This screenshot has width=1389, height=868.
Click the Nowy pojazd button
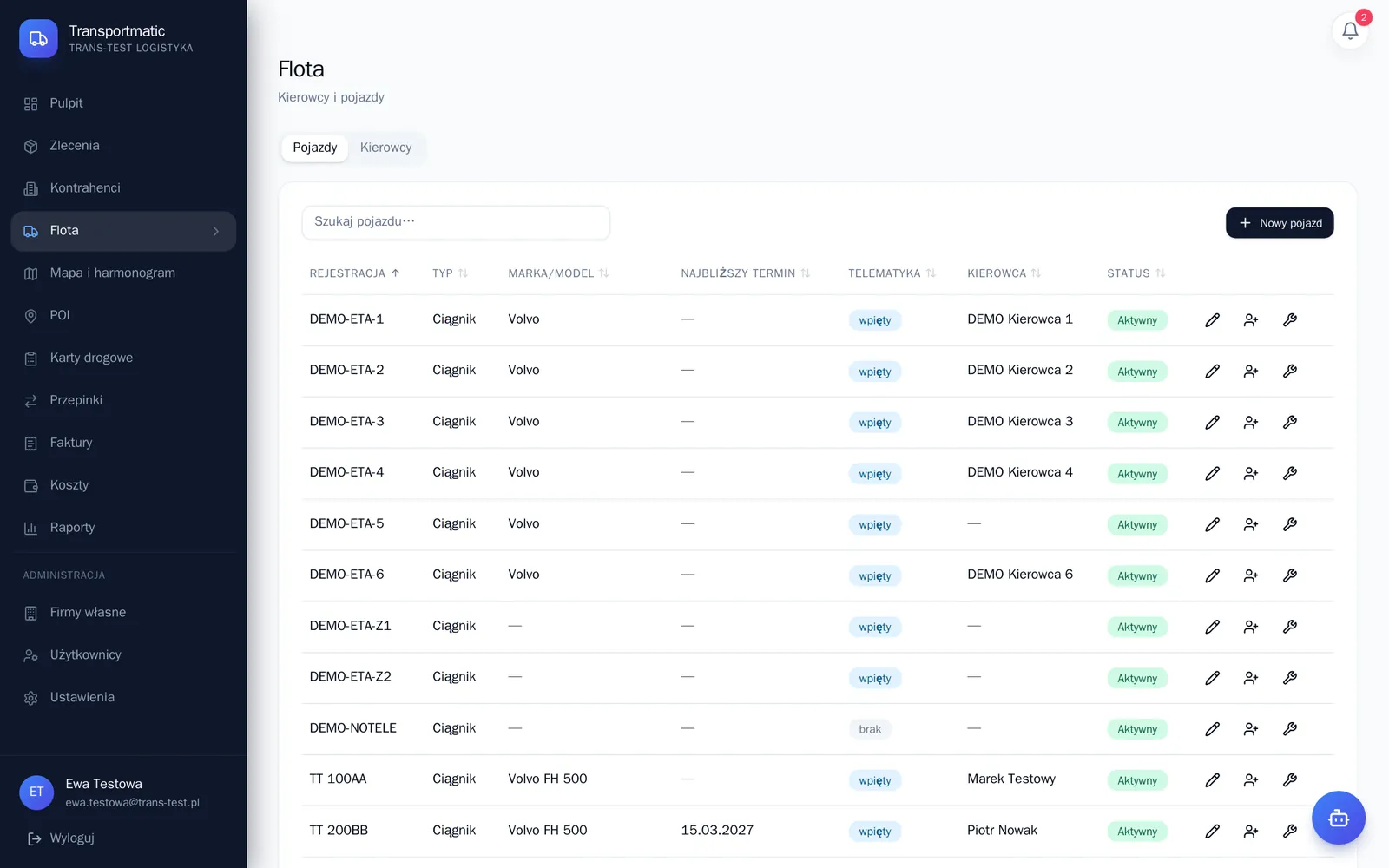[x=1280, y=223]
